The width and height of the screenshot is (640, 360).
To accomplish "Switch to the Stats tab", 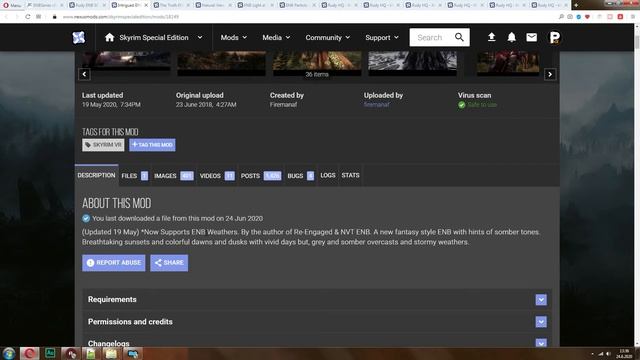I will [350, 176].
